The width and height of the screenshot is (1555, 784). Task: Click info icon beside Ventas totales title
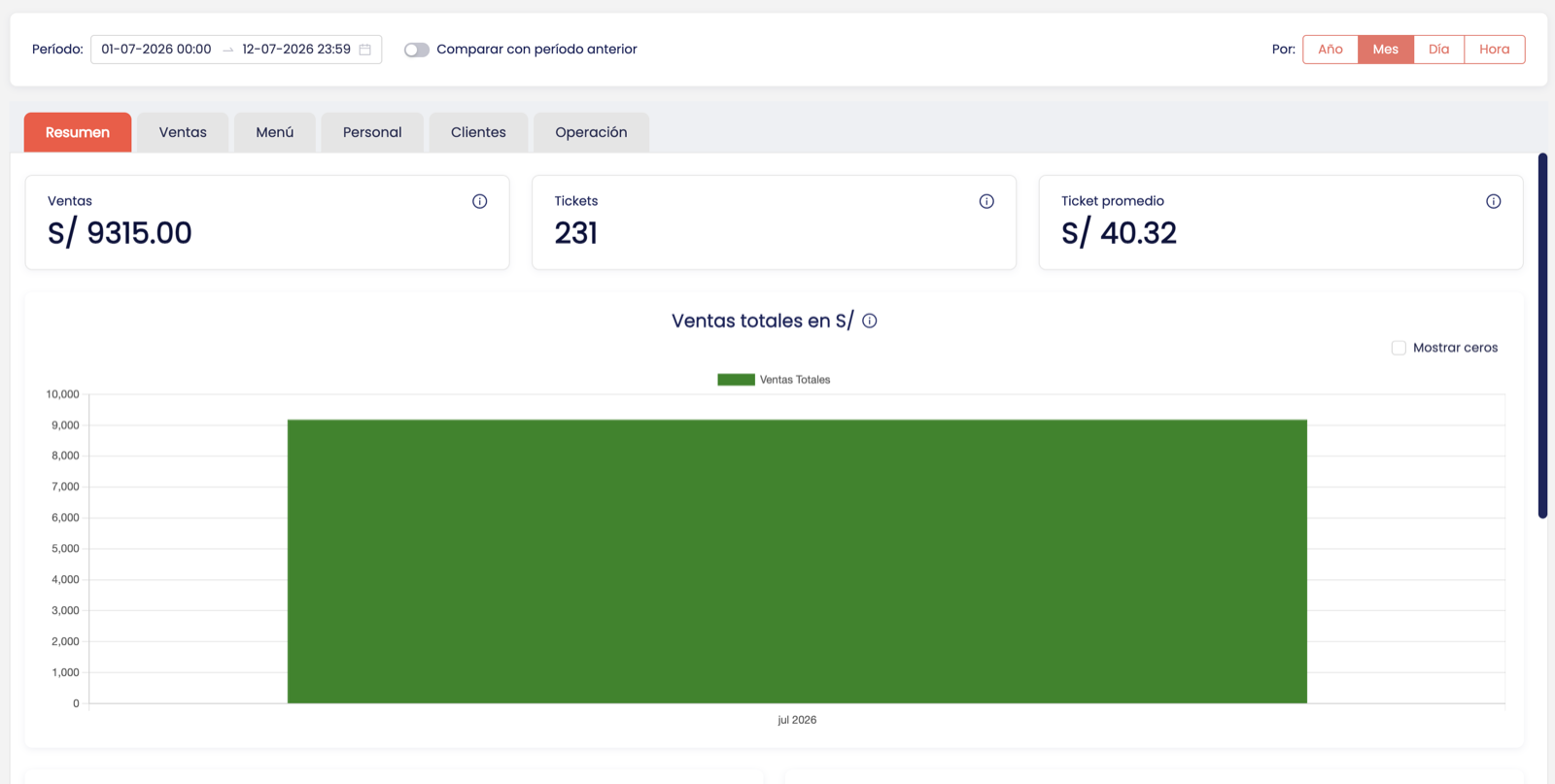point(870,321)
